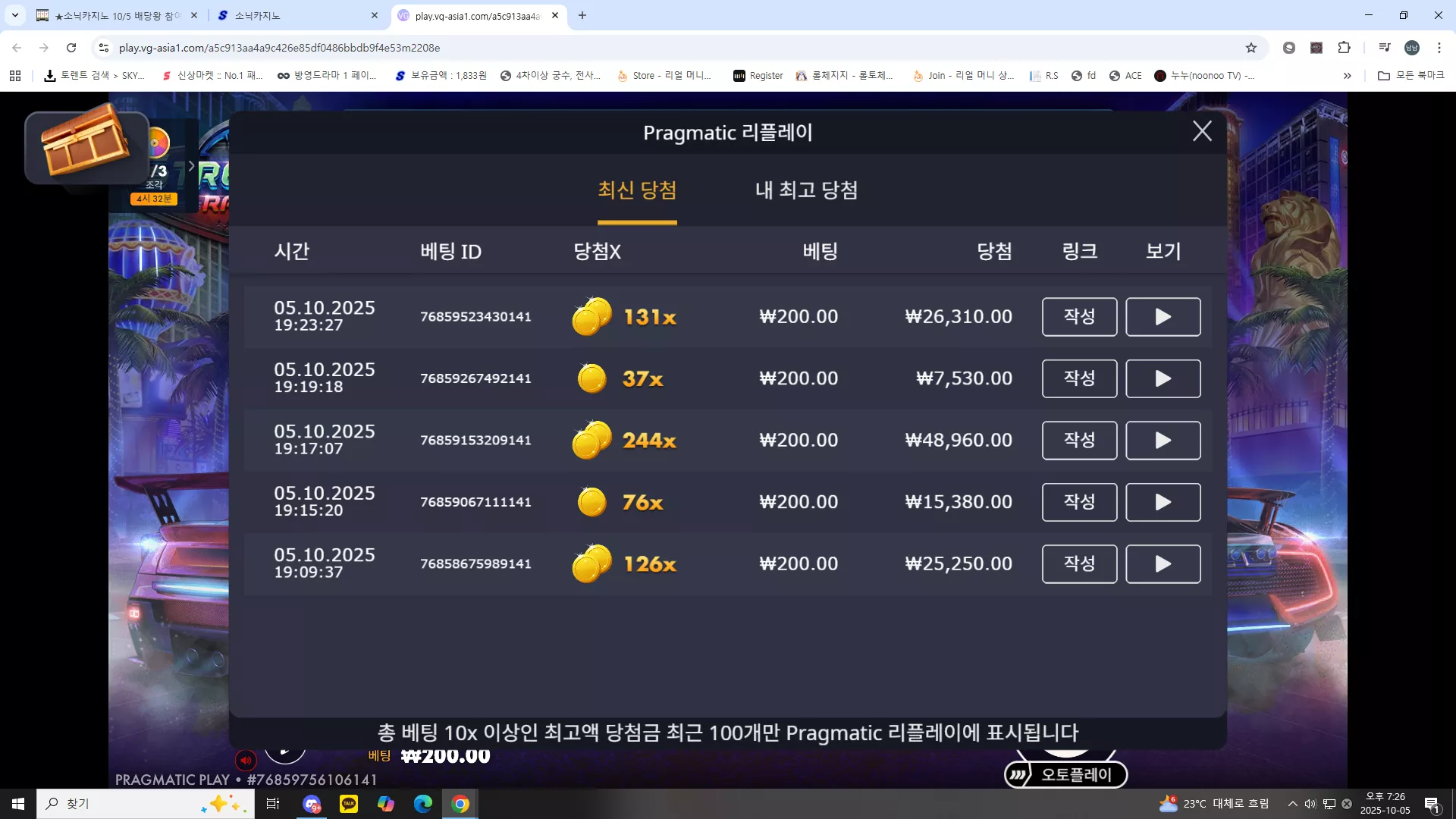Reload the current page
The height and width of the screenshot is (819, 1456).
[71, 48]
